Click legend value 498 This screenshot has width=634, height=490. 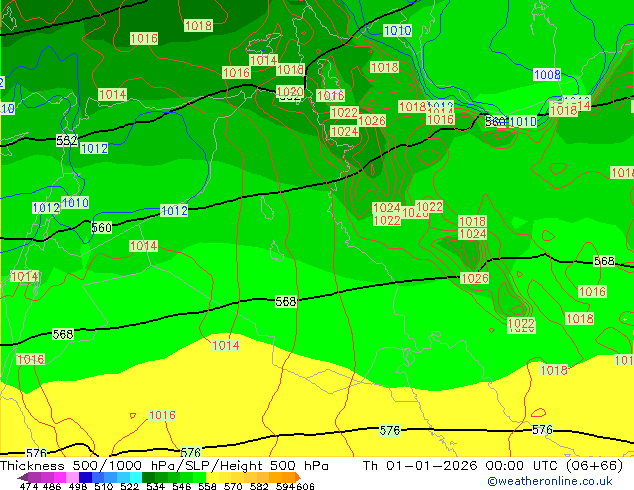[x=78, y=486]
